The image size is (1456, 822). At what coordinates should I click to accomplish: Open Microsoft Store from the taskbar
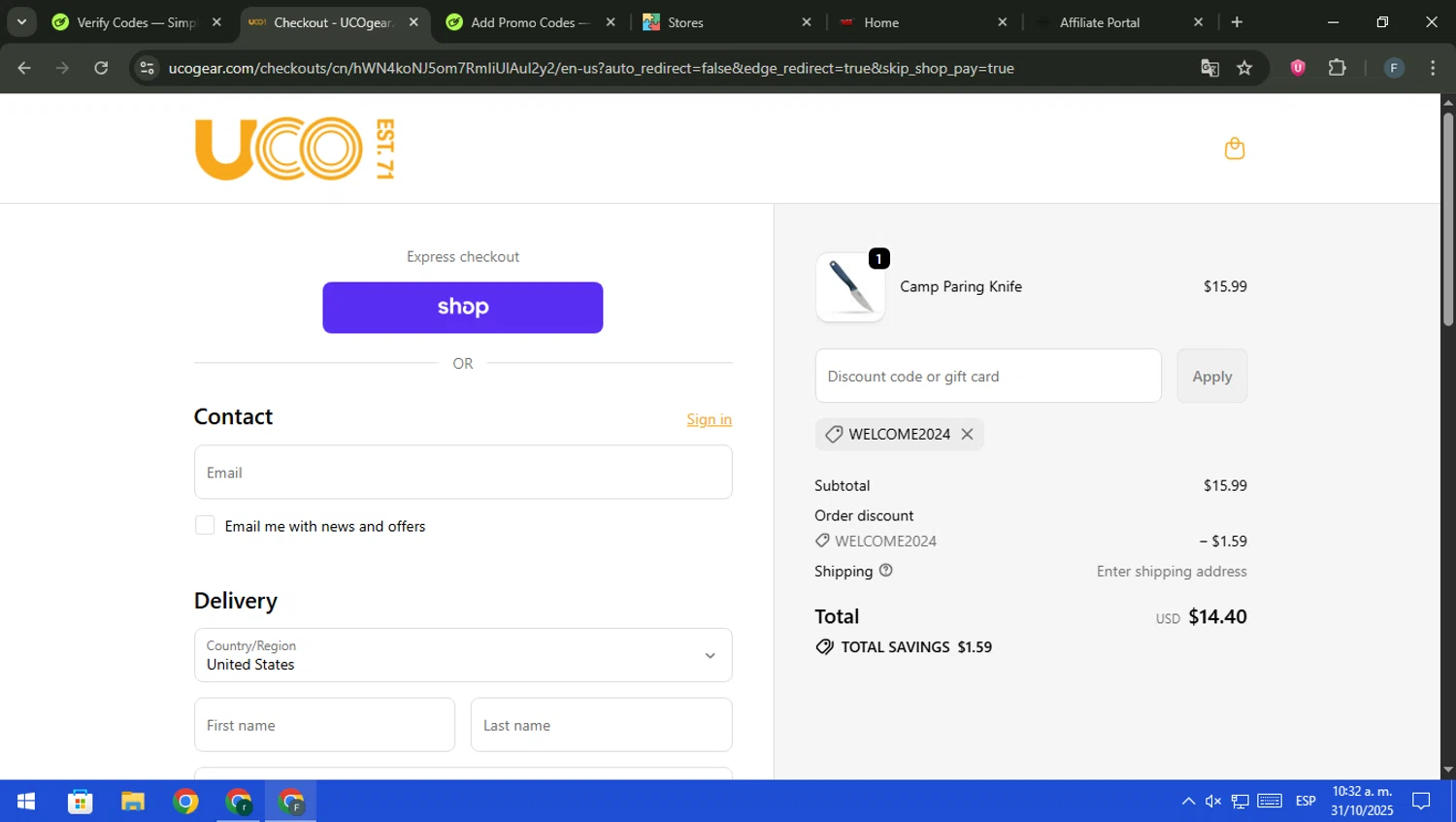(x=81, y=802)
